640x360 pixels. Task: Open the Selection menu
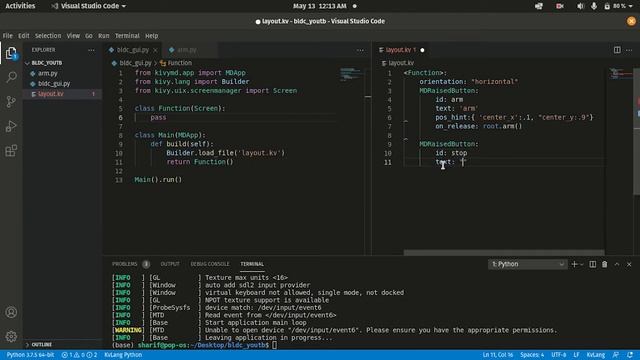[x=48, y=36]
